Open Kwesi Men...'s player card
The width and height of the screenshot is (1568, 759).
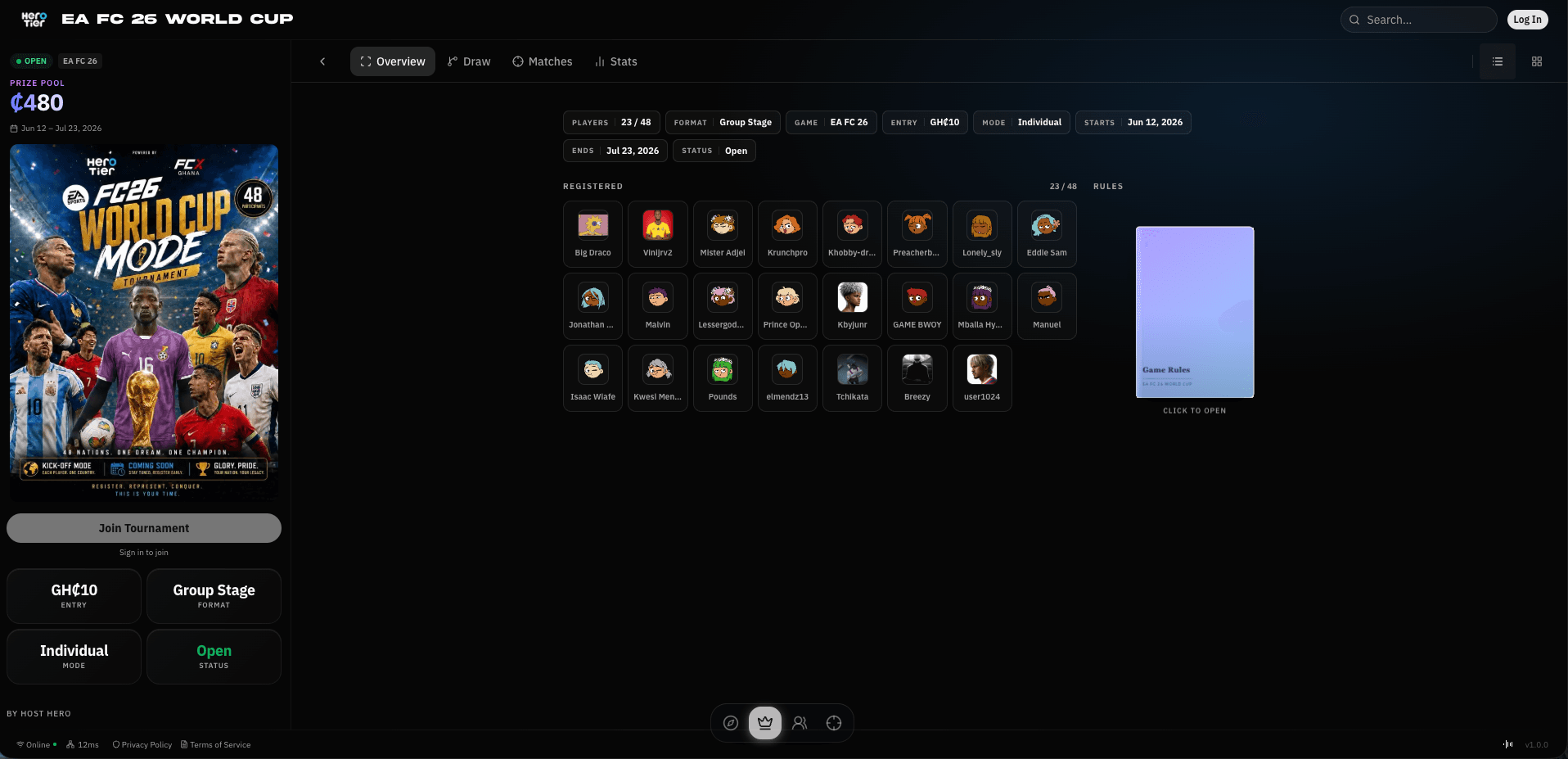pos(658,378)
